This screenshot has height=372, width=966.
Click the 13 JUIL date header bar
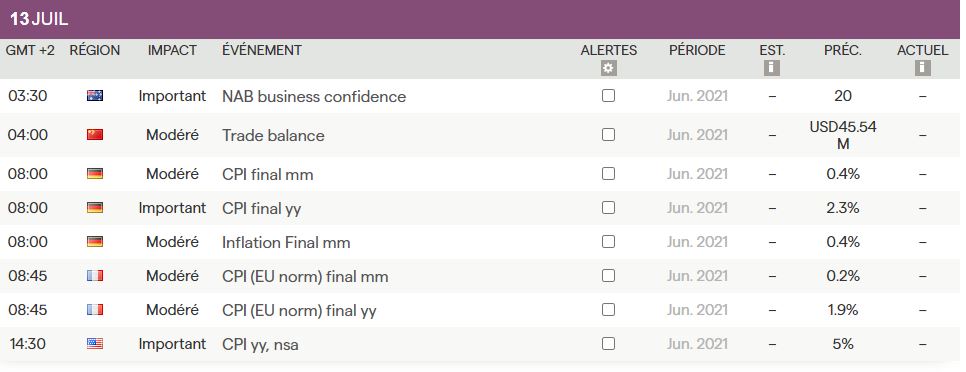coord(480,19)
